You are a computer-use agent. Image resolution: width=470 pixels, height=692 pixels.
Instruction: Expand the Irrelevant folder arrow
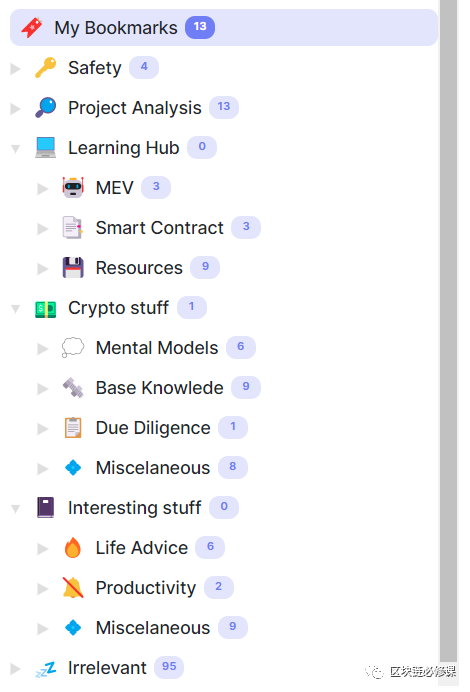pos(15,669)
